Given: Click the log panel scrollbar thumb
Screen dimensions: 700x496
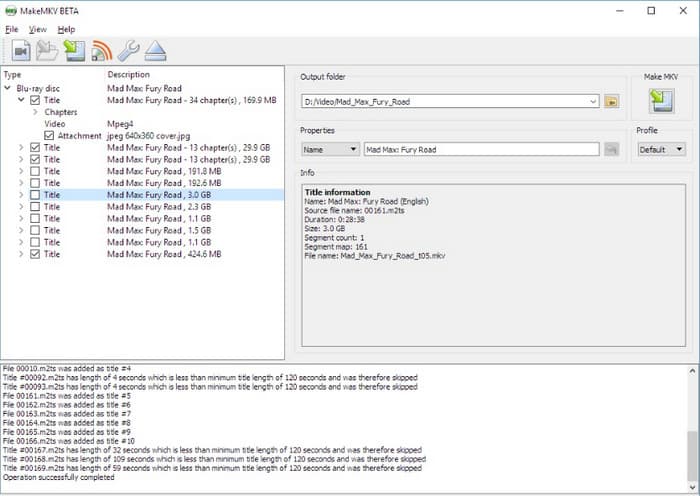Looking at the screenshot, I should tap(692, 456).
